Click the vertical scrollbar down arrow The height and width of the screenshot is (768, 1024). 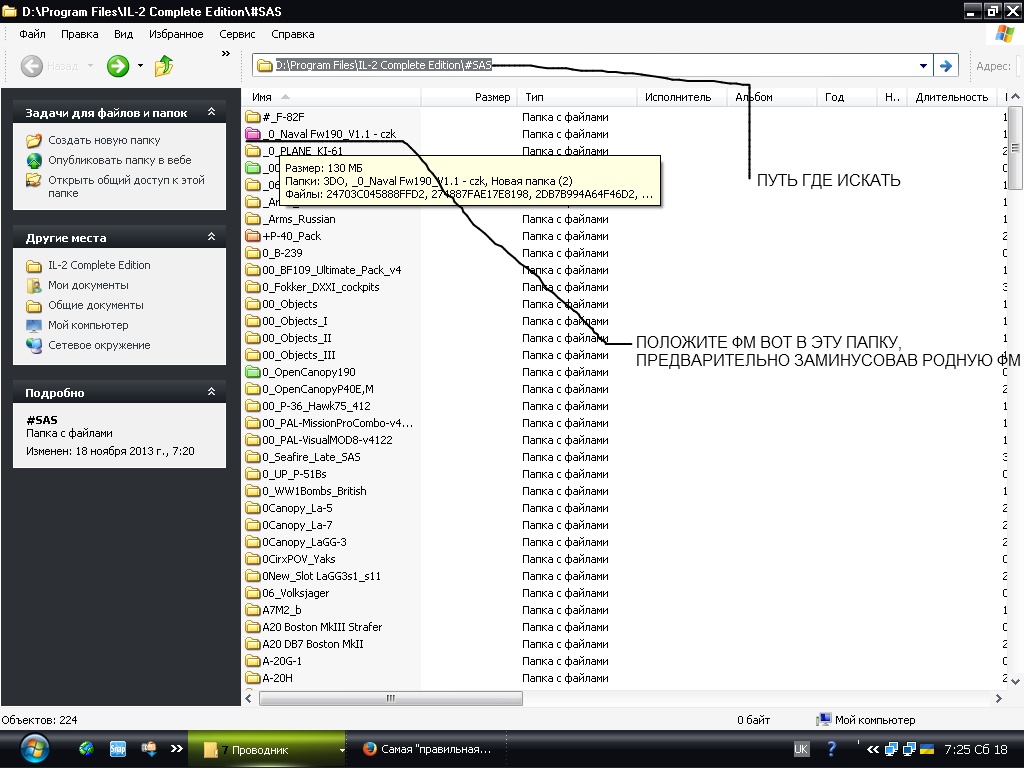click(x=1016, y=681)
